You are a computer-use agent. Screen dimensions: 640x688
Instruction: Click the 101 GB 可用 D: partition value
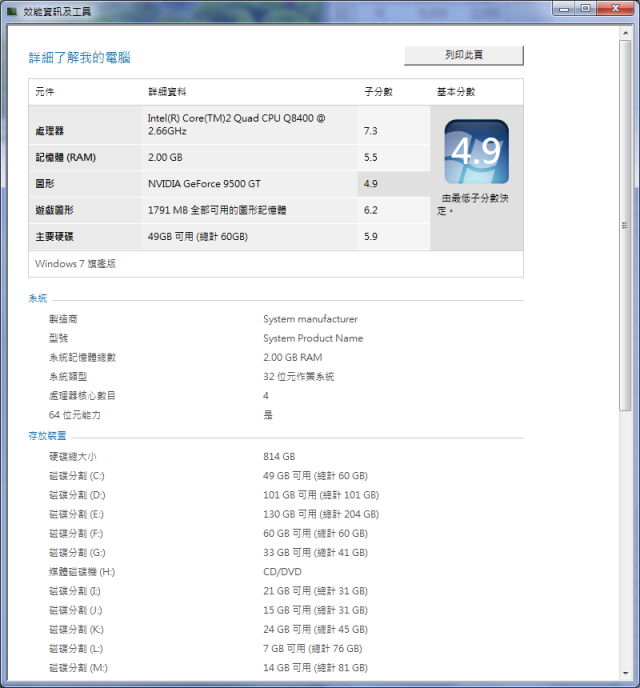tap(321, 495)
